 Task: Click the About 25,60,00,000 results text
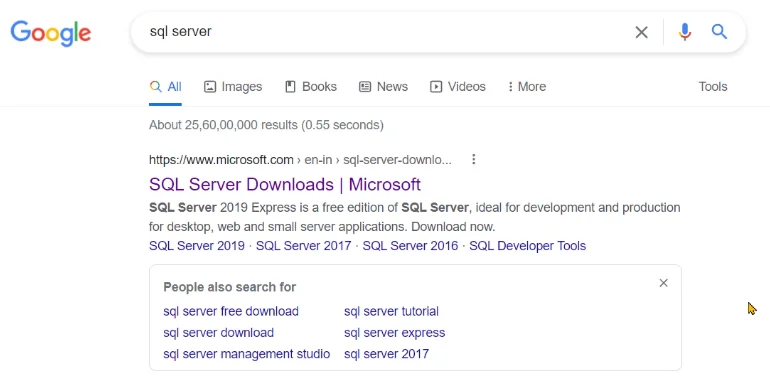click(266, 125)
